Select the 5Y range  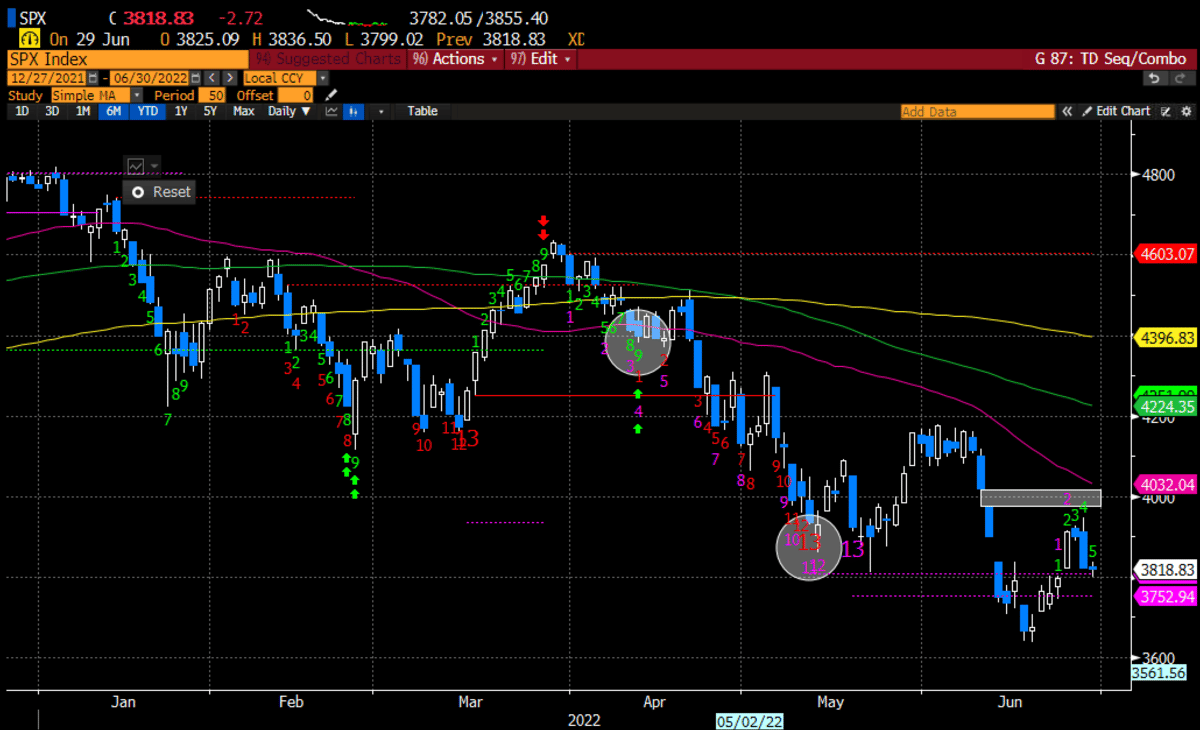(x=210, y=111)
